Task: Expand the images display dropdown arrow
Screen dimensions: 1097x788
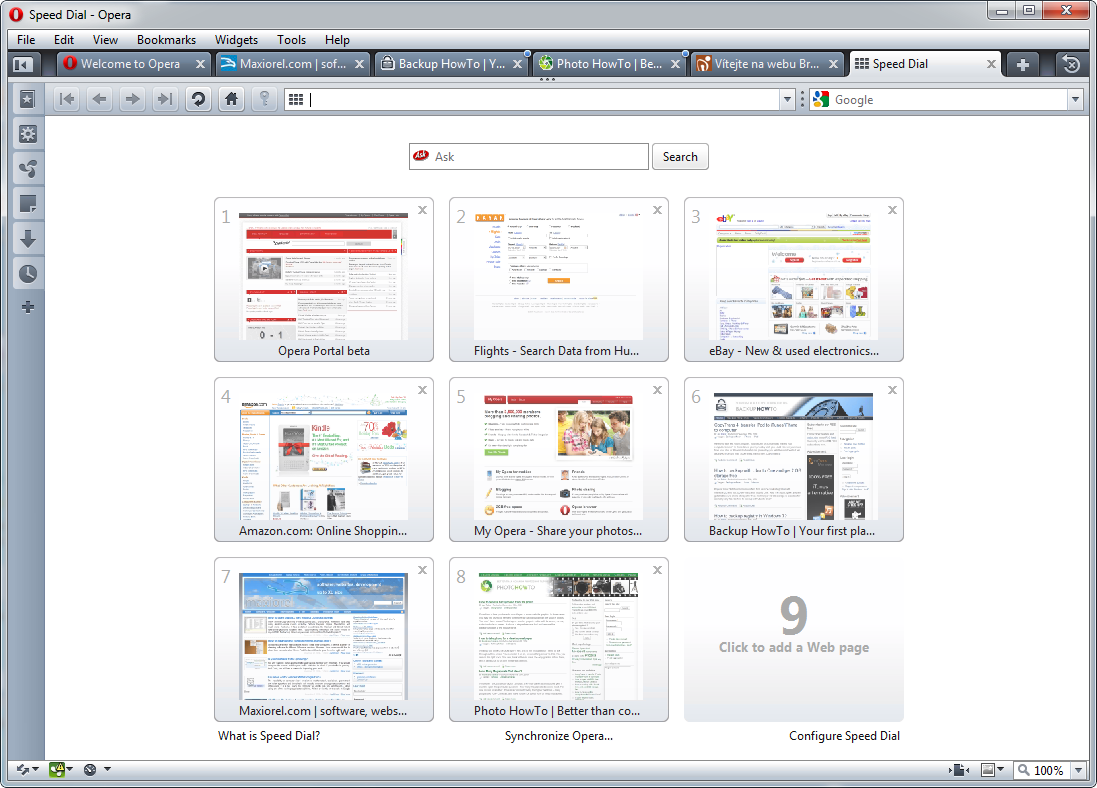Action: [x=1000, y=770]
